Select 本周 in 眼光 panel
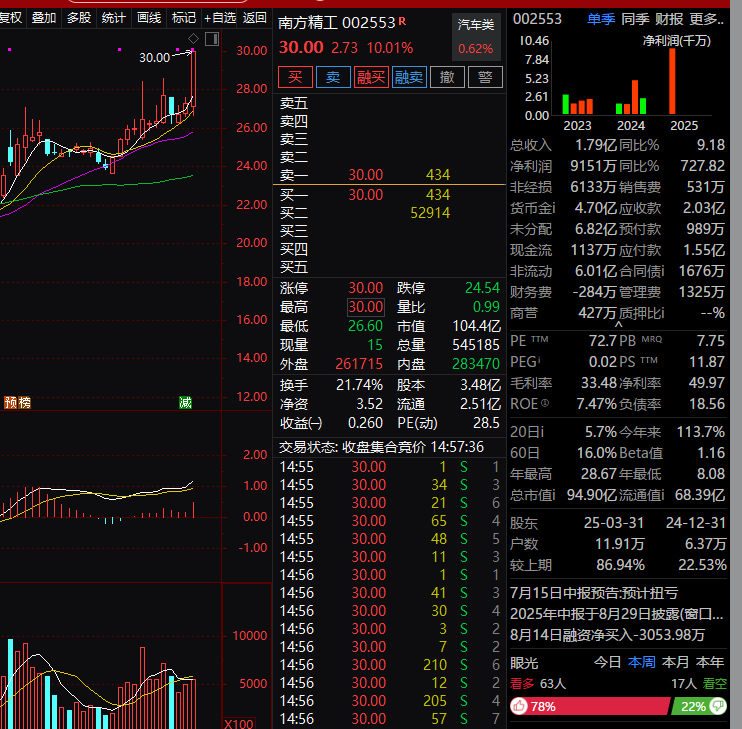742x729 pixels. pos(641,662)
